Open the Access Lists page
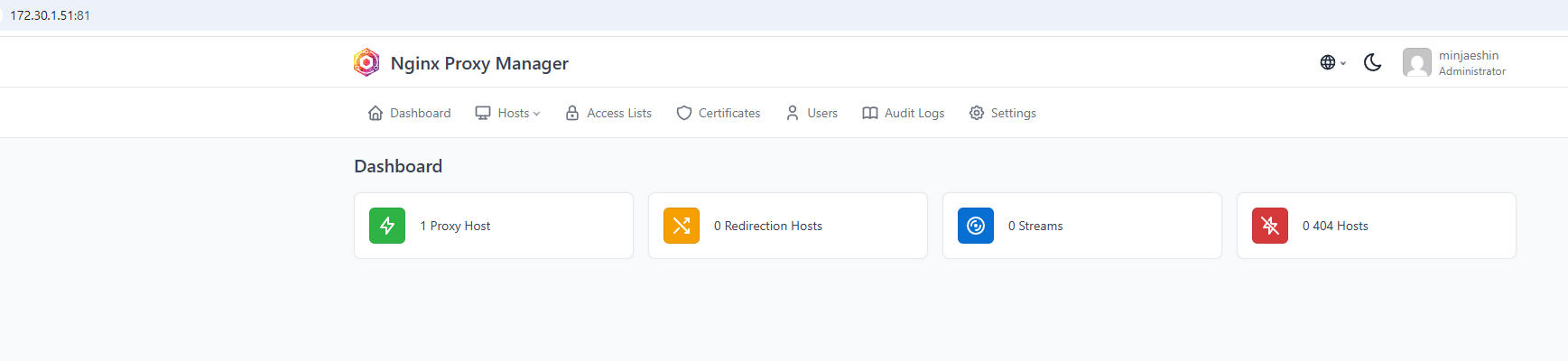1568x361 pixels. [608, 113]
